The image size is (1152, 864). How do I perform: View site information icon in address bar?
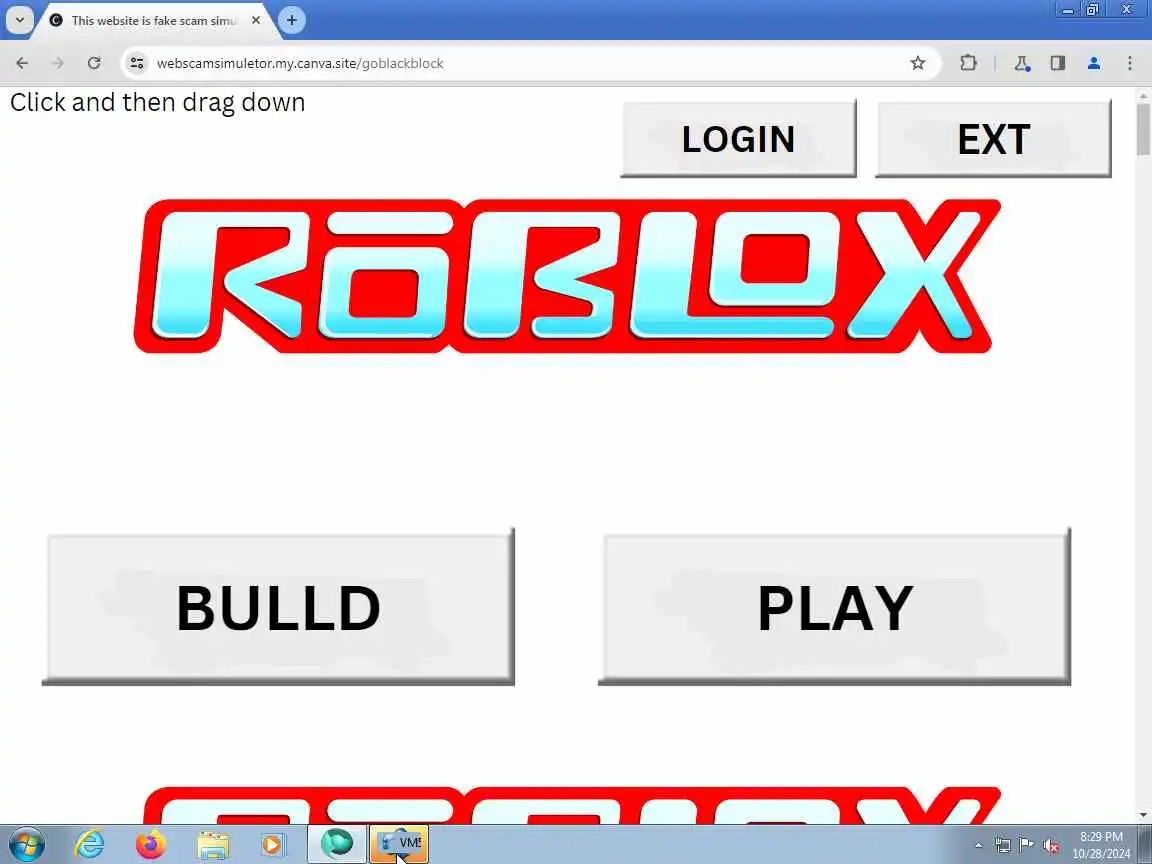(x=137, y=63)
